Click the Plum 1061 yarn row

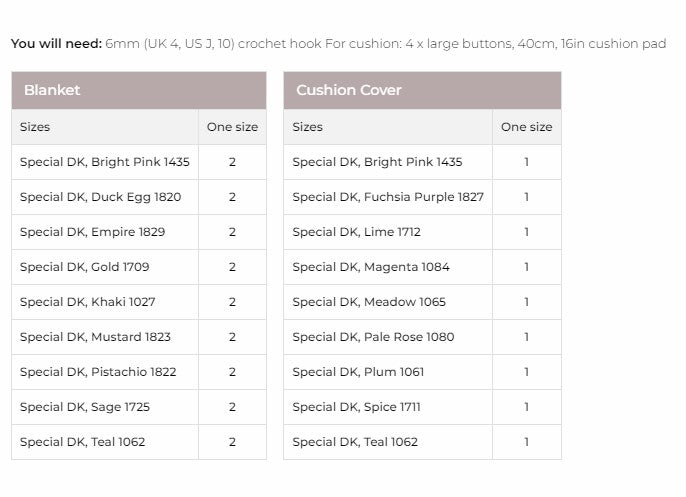click(x=358, y=372)
